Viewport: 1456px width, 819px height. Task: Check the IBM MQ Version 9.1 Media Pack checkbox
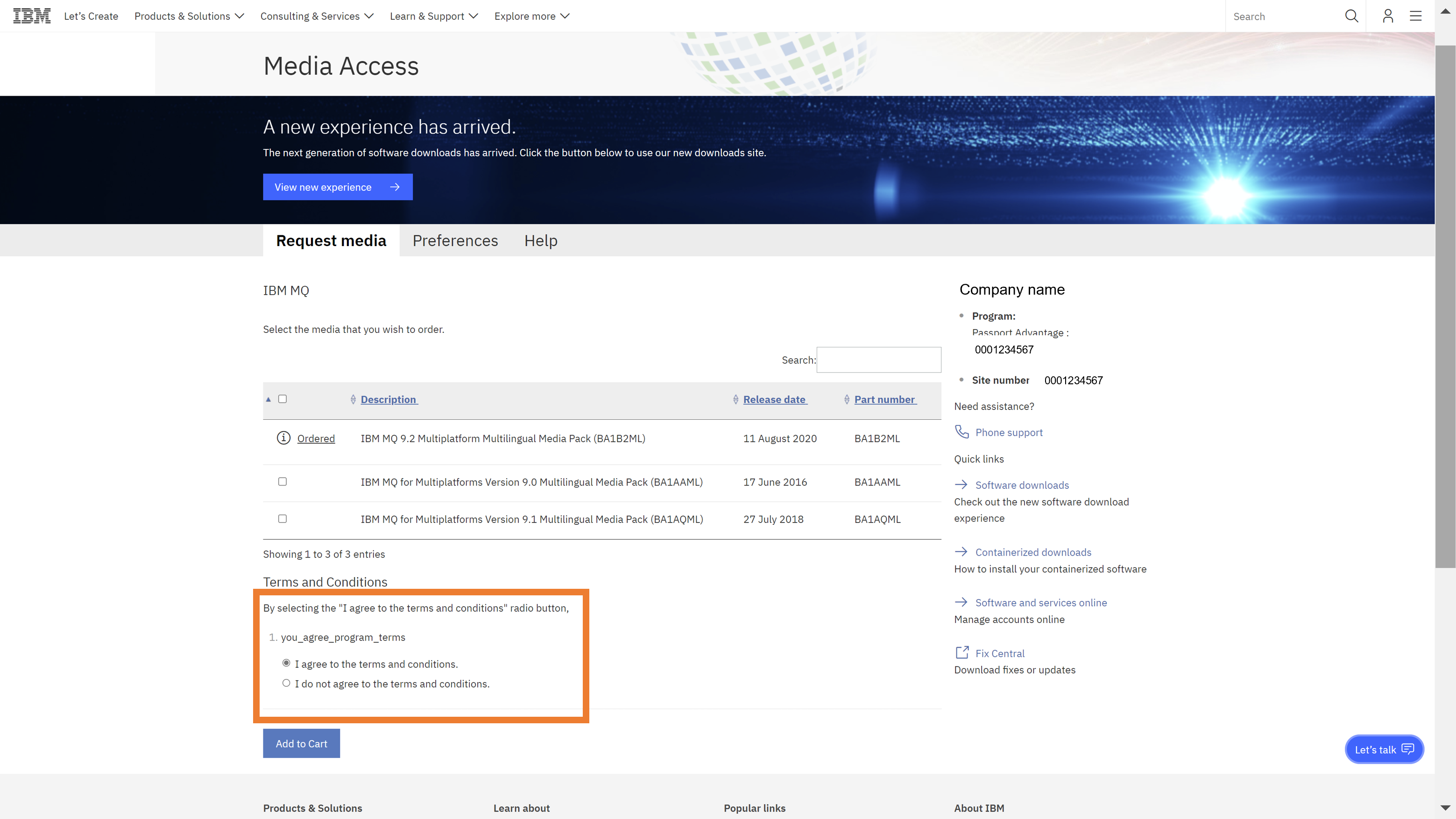click(x=283, y=519)
